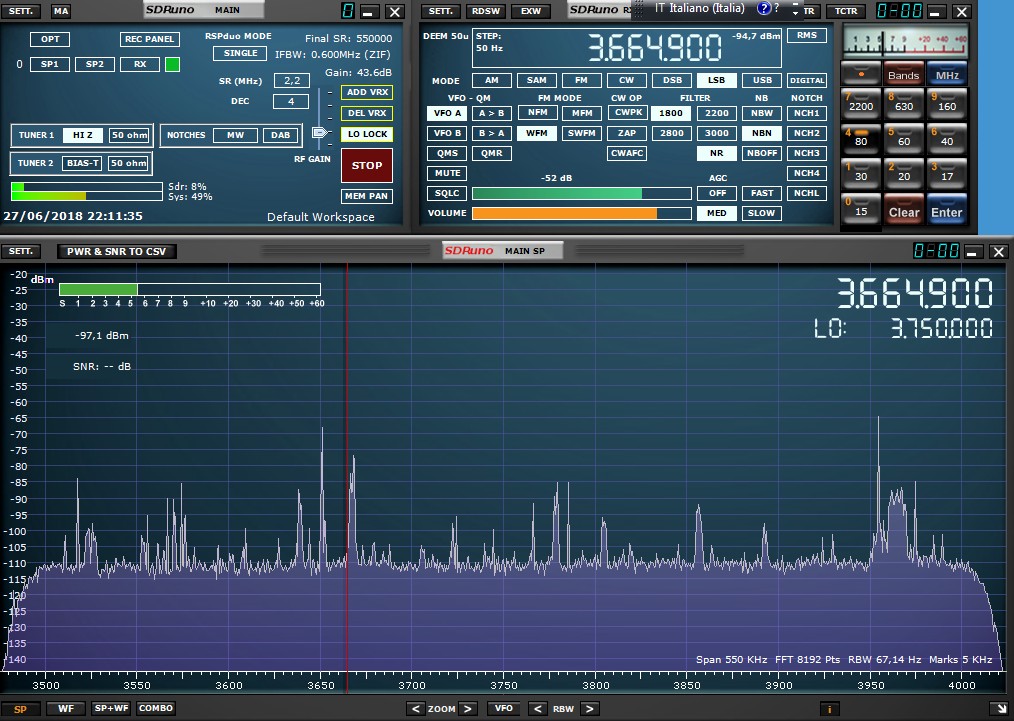Open SETT. in the RX control panel
Screen dimensions: 1014x721
coord(440,11)
